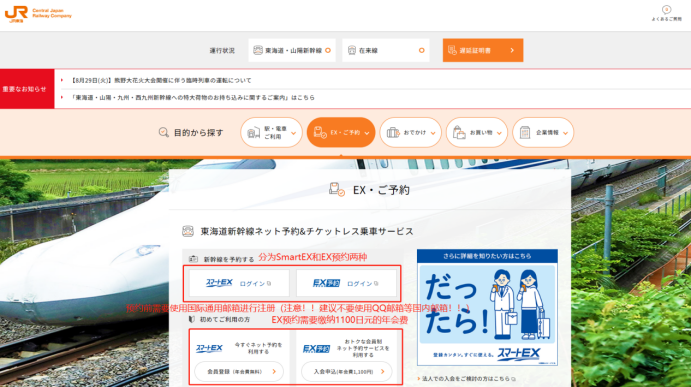Screen dimensions: 691x387
Task: Click the document icon on 遅延証明書 button
Action: pyautogui.click(x=452, y=50)
